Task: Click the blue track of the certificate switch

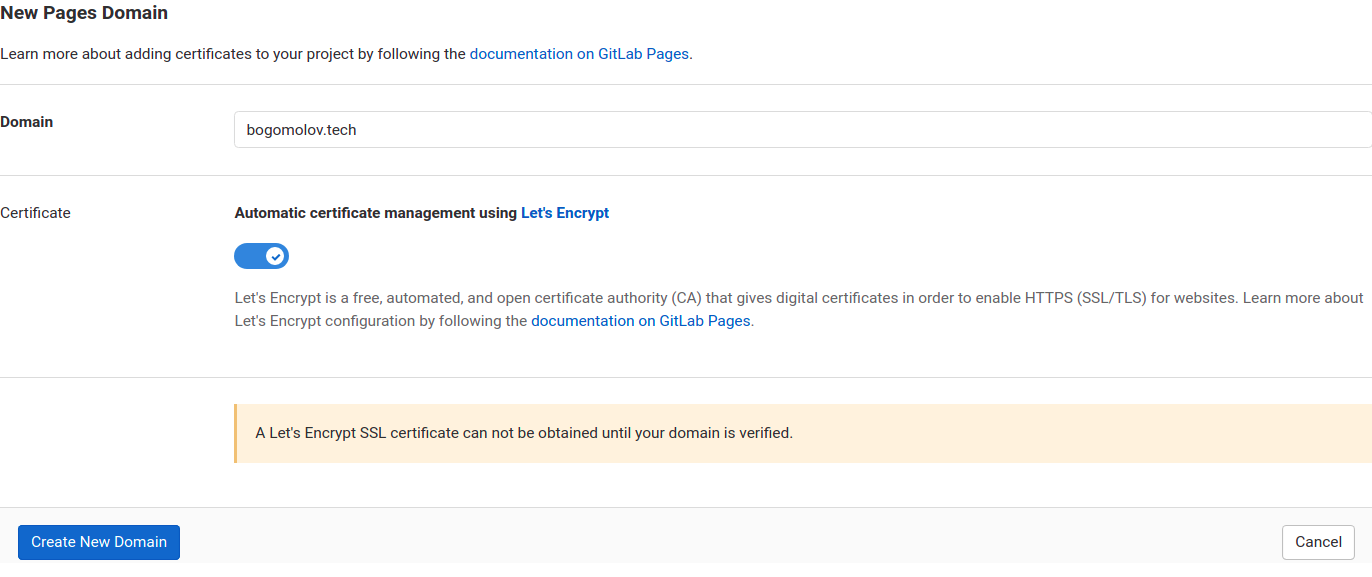Action: (248, 256)
